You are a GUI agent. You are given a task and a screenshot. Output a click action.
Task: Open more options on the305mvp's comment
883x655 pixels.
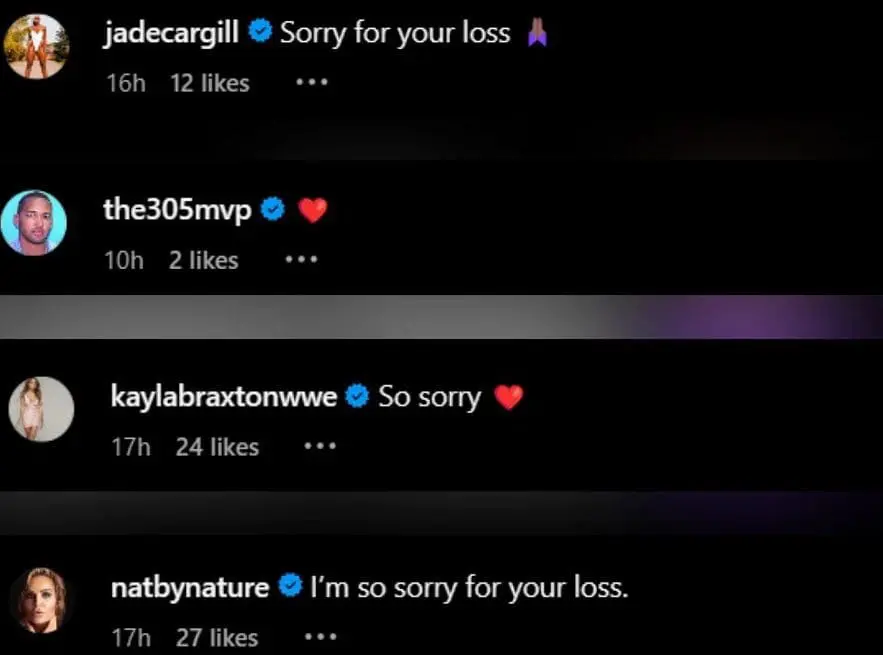[301, 260]
